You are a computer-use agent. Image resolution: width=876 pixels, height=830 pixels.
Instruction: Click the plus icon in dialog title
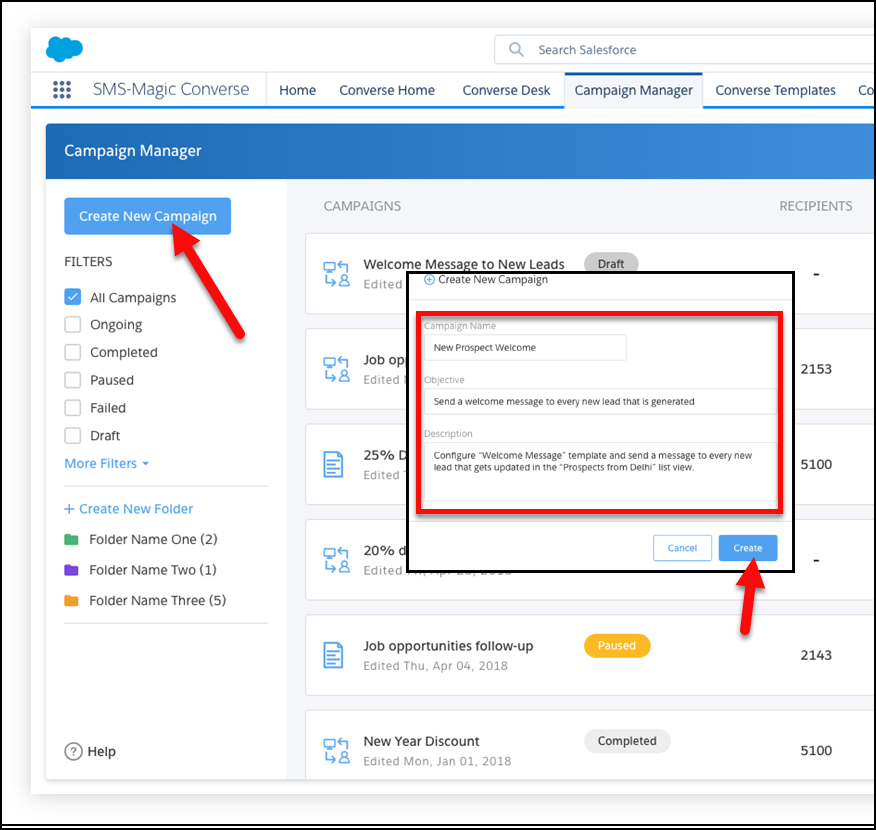pos(429,280)
